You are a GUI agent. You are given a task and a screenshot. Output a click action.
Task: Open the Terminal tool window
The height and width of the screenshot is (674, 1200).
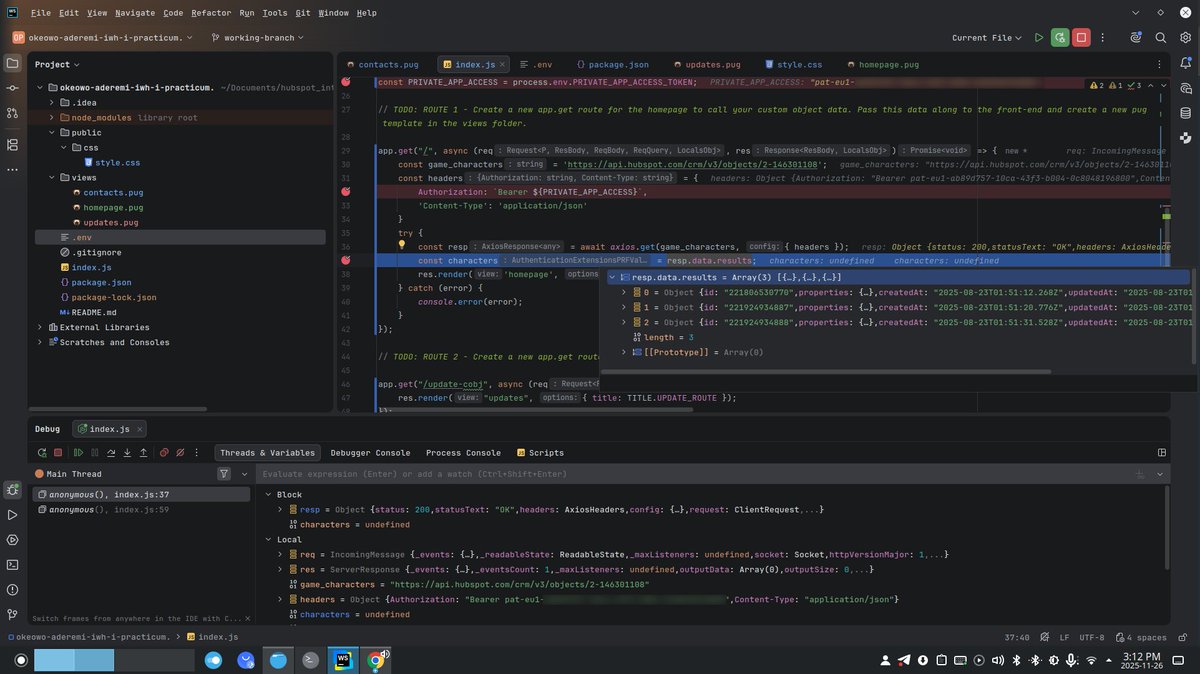(x=13, y=566)
